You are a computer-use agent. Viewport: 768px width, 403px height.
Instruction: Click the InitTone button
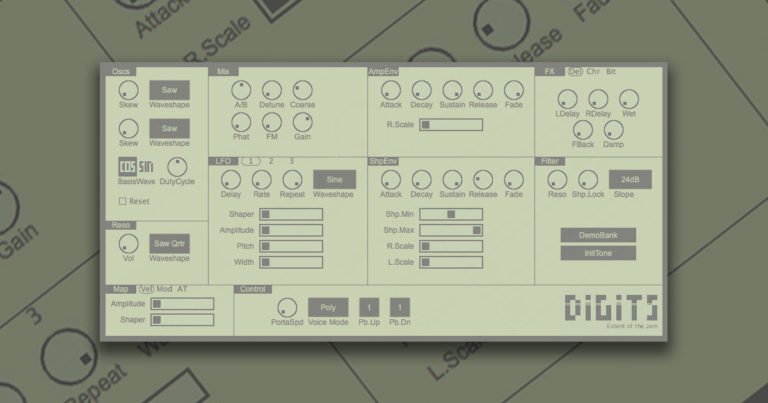coord(598,253)
